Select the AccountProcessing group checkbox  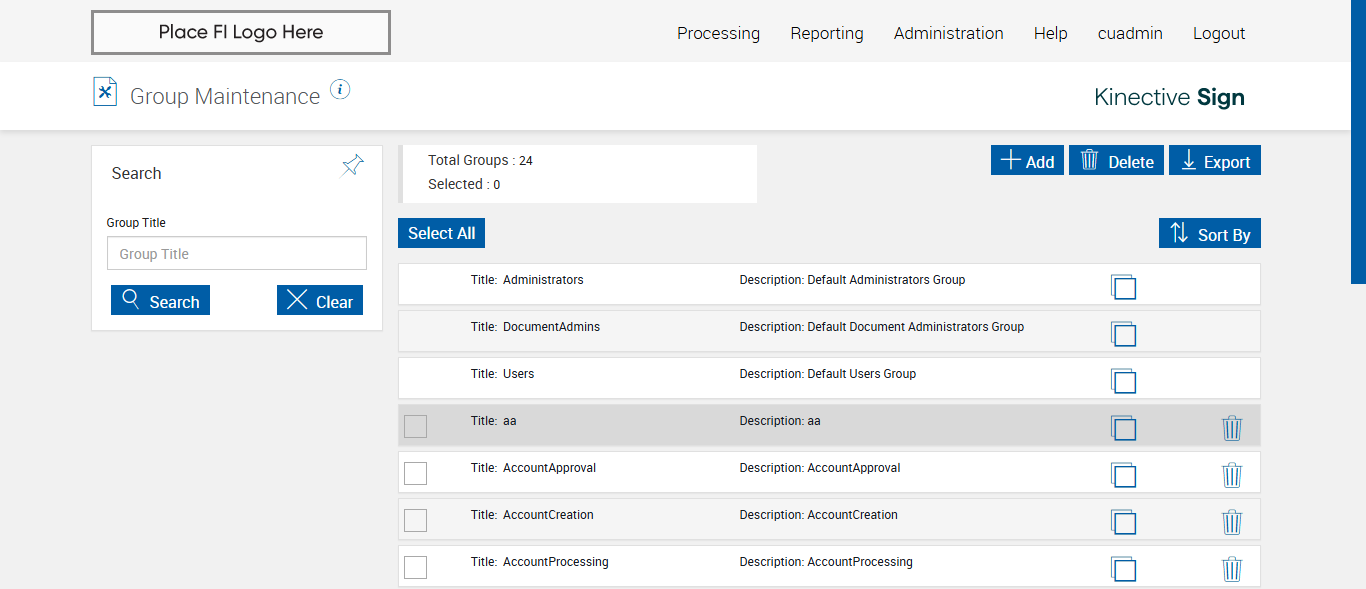[415, 567]
